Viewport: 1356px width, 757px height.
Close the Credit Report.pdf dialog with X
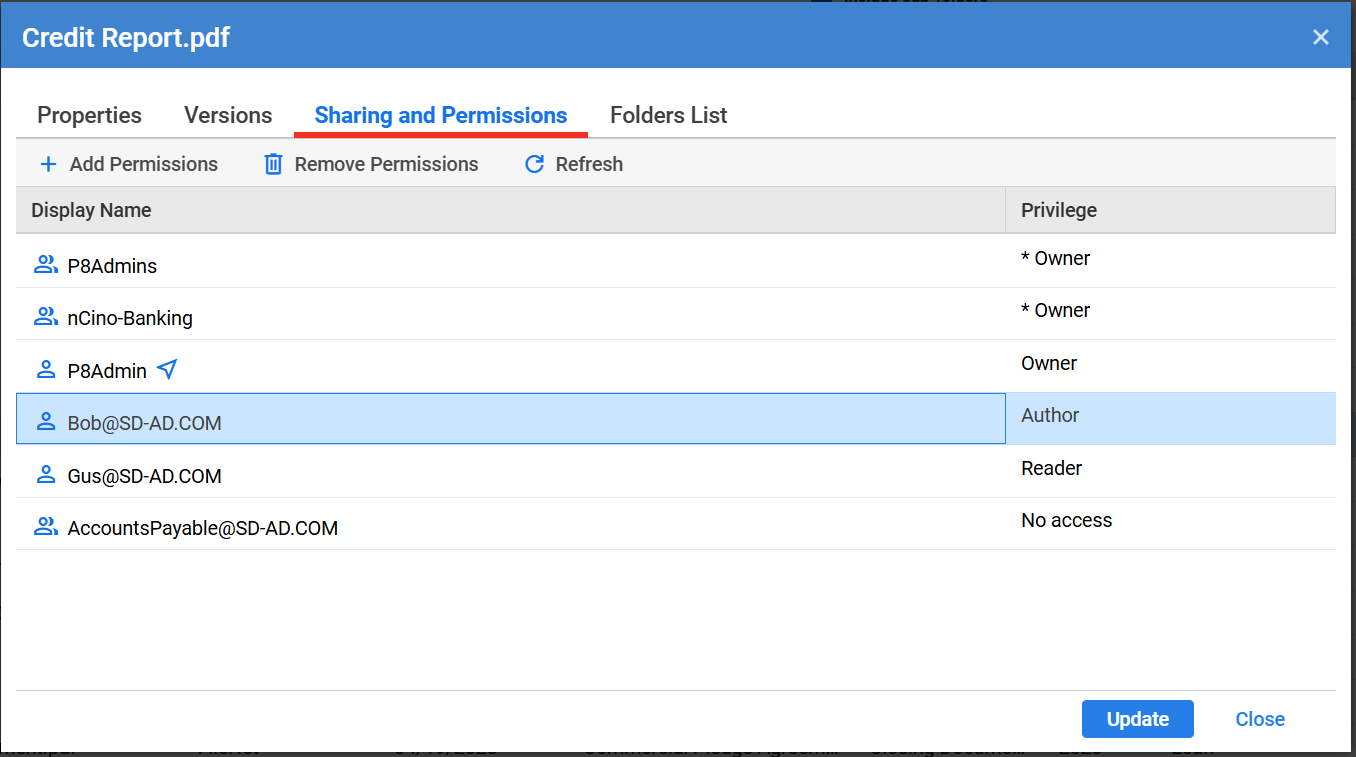pos(1321,37)
